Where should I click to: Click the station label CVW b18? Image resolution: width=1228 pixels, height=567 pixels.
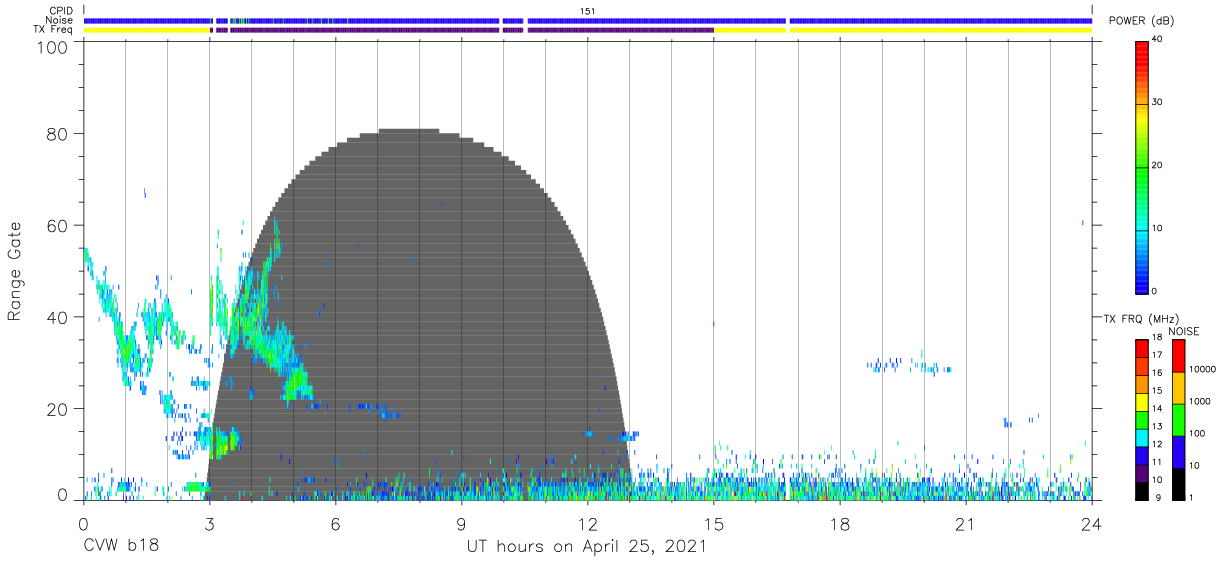[x=120, y=546]
